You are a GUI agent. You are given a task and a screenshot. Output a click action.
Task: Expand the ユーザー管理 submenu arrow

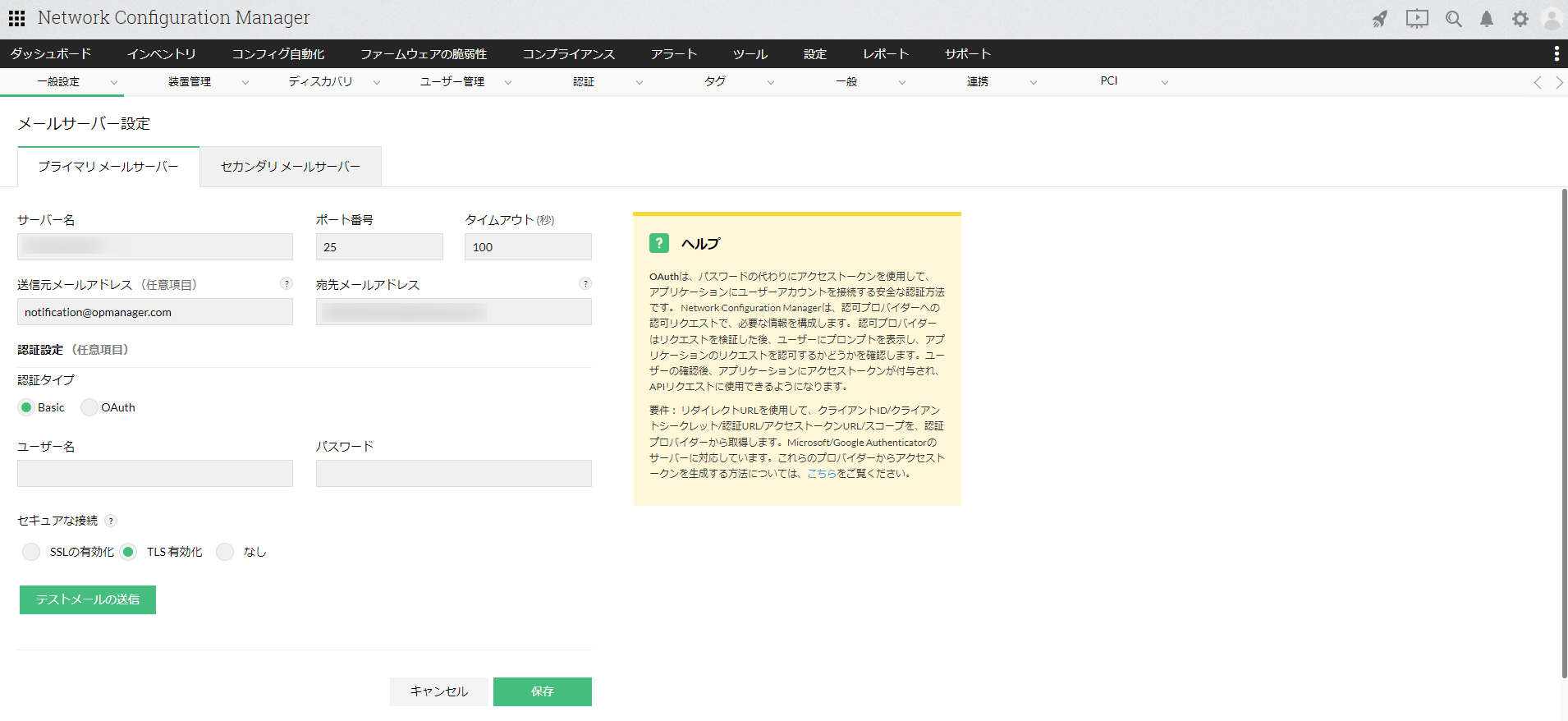pos(507,82)
